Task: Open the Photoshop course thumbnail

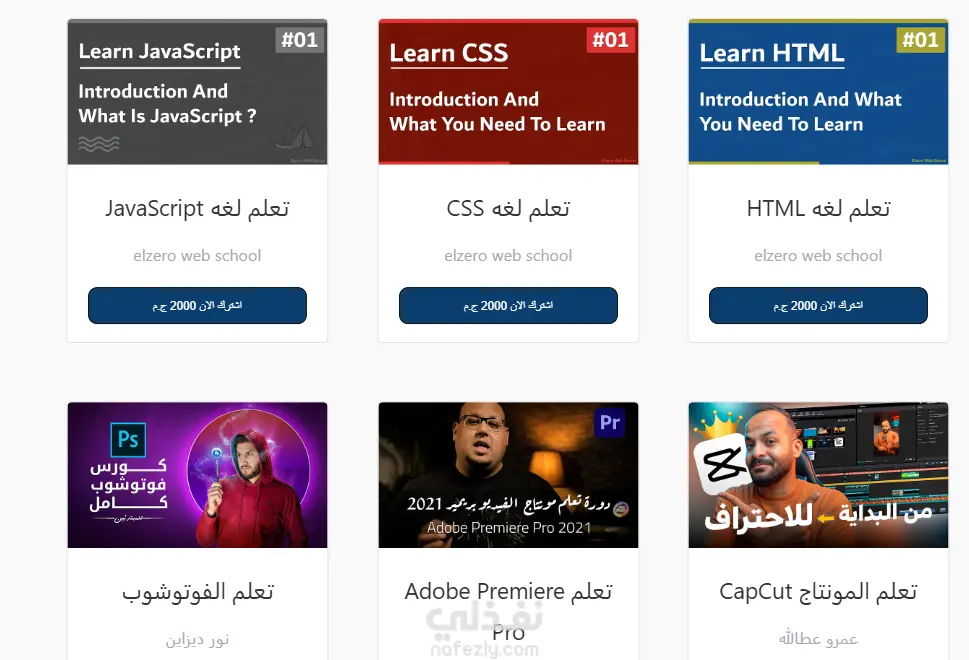Action: pos(197,475)
